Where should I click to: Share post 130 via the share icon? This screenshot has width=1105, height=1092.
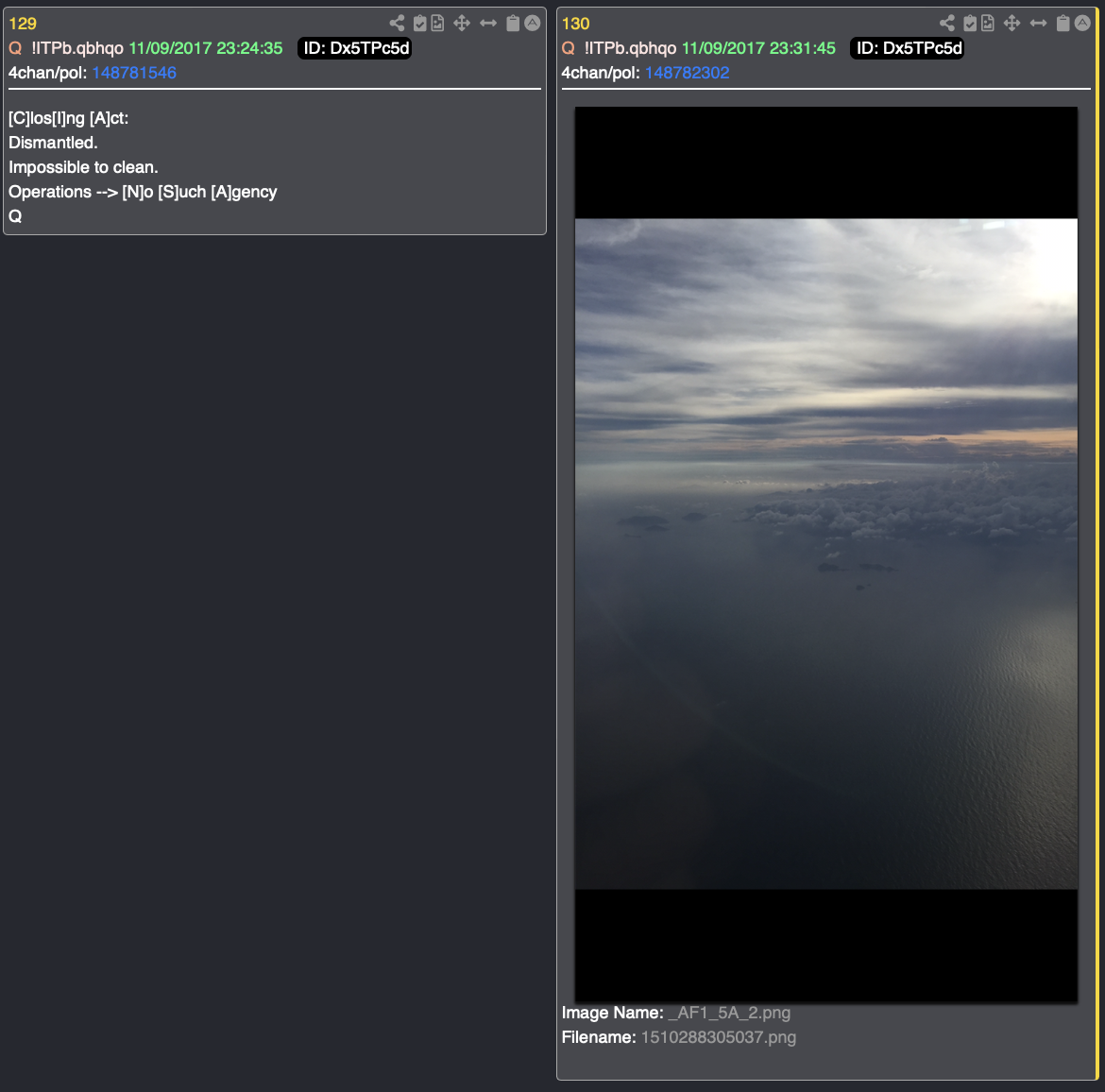tap(947, 24)
